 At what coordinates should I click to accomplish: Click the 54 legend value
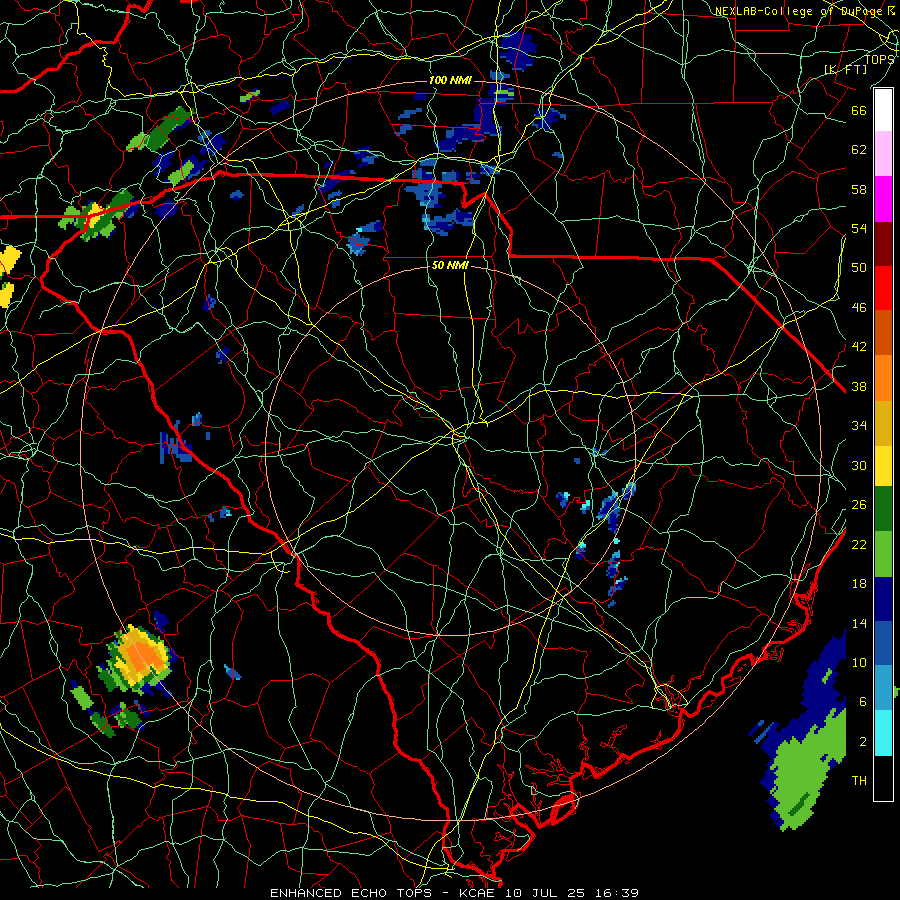859,228
